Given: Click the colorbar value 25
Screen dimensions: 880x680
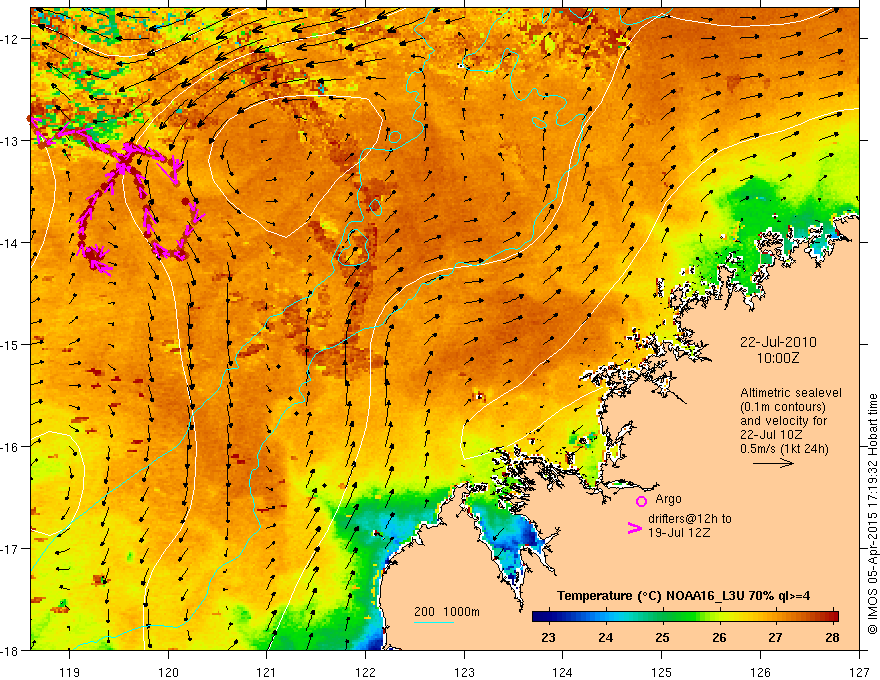Looking at the screenshot, I should (662, 637).
